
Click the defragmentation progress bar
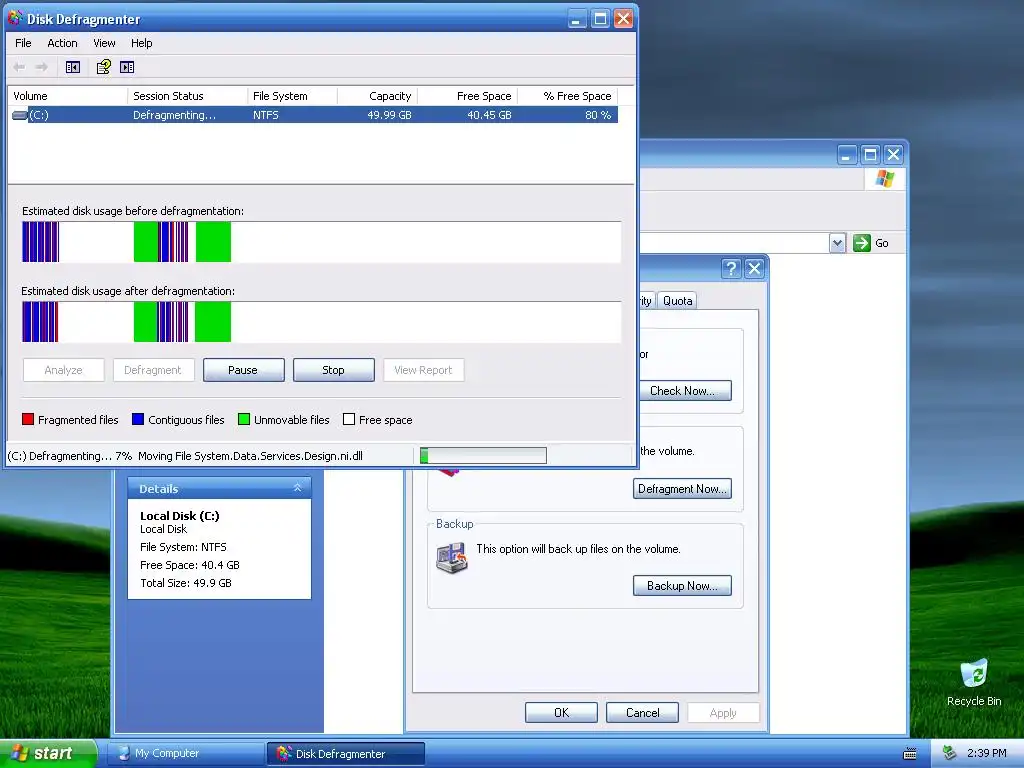483,456
